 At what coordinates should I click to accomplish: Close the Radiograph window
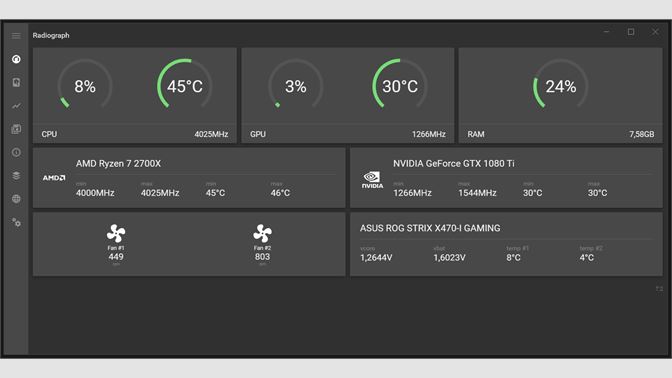coord(655,32)
